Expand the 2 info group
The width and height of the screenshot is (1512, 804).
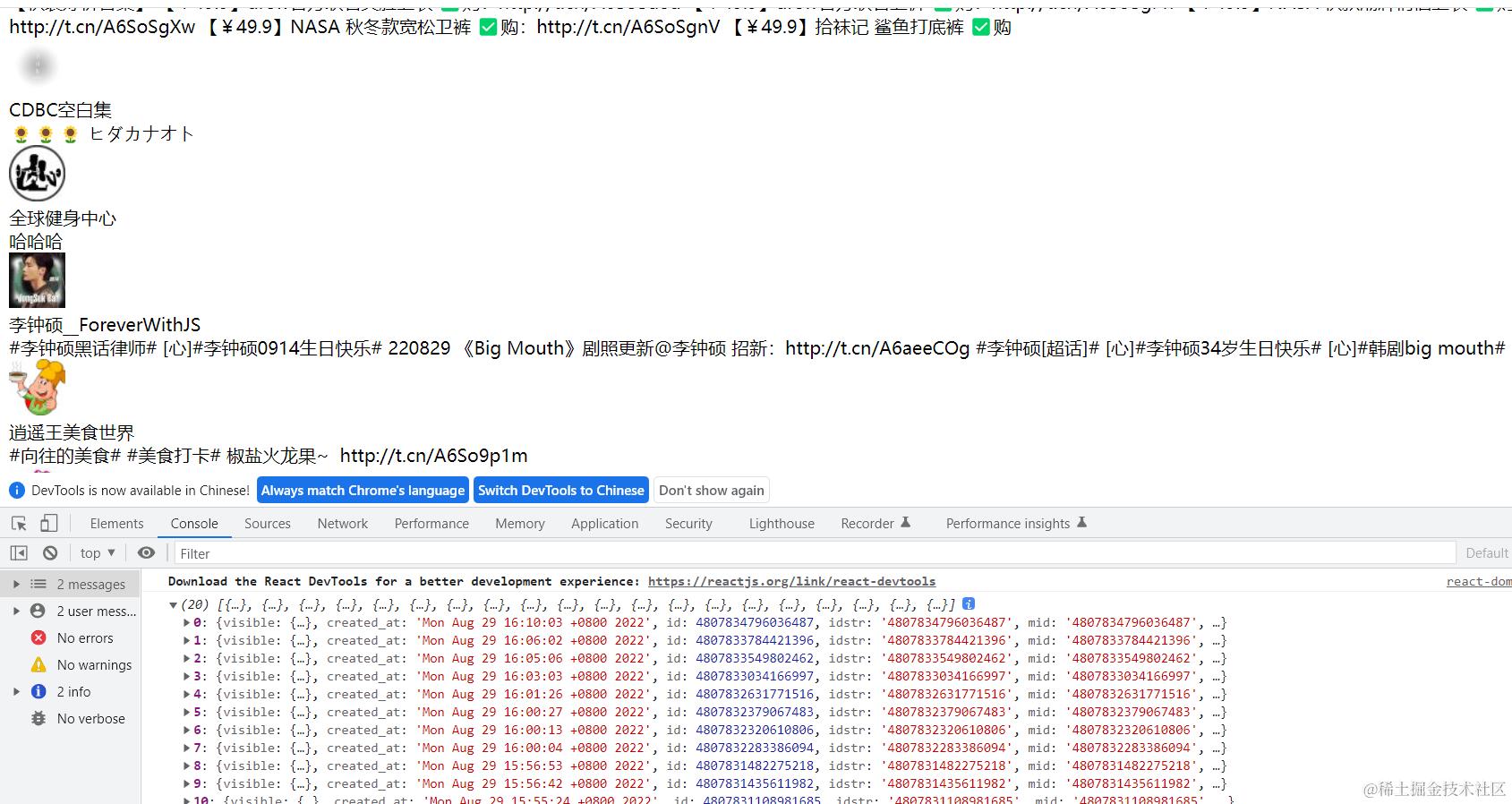tap(16, 692)
